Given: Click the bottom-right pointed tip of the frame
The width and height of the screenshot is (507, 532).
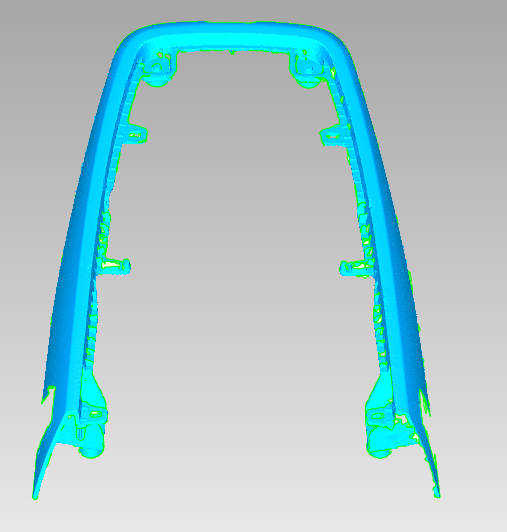Looking at the screenshot, I should coord(437,493).
